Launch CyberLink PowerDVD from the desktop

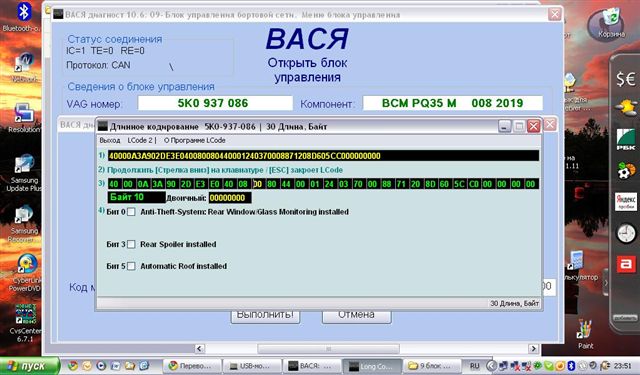(x=25, y=265)
